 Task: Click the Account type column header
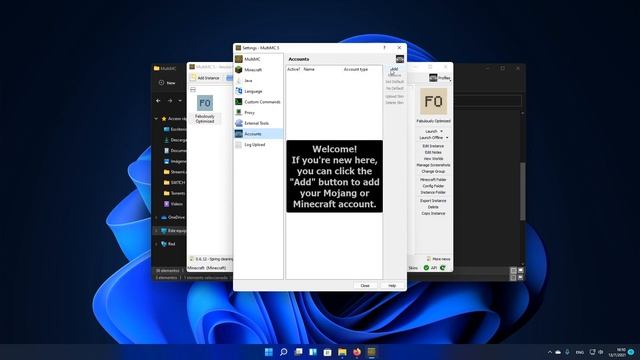(356, 69)
